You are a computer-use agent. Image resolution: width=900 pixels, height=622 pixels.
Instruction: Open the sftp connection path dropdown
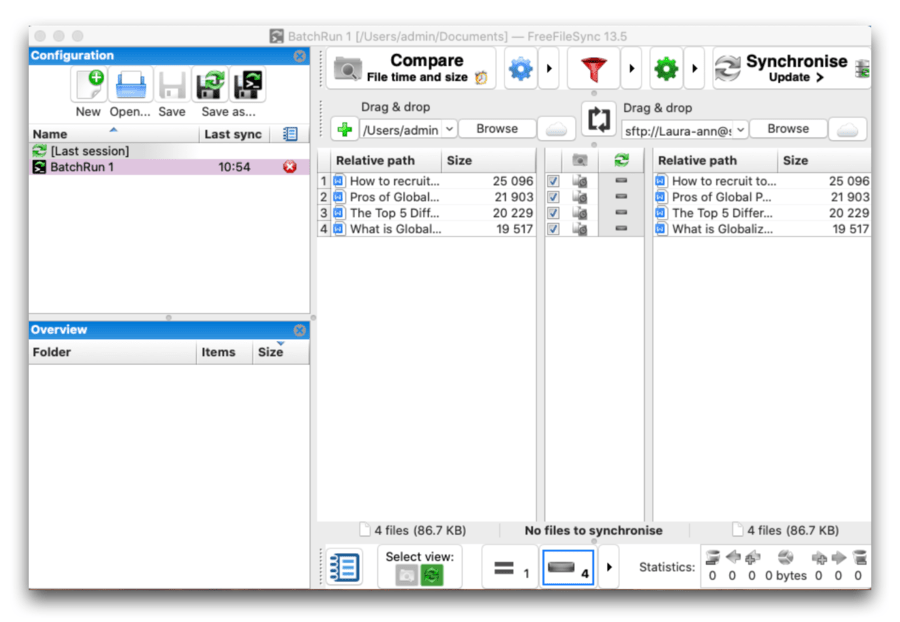[739, 128]
